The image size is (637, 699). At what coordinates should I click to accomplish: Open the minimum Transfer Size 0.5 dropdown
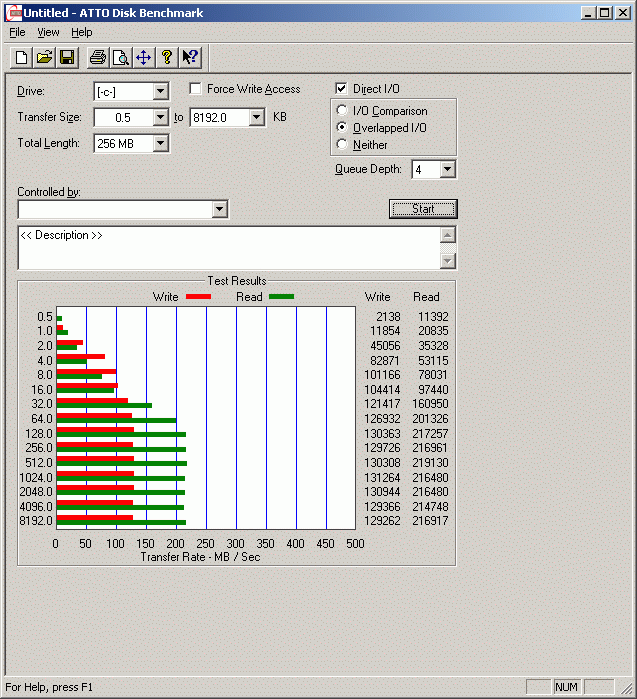[160, 118]
